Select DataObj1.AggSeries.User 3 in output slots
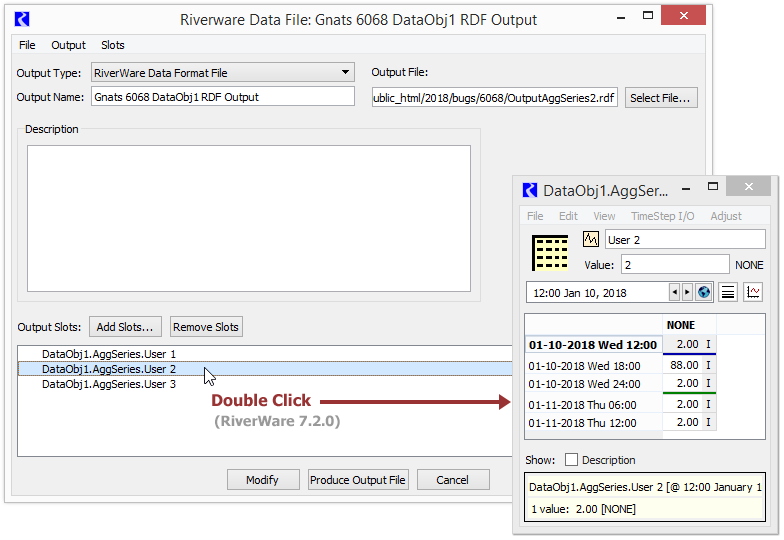784x540 pixels. (265, 384)
